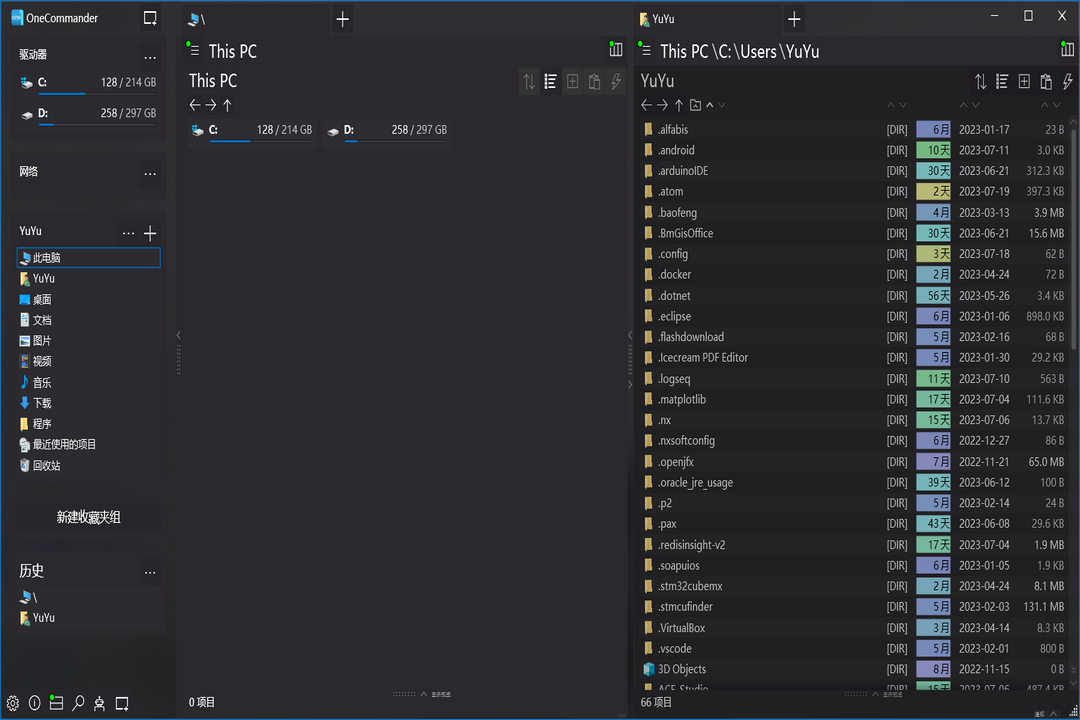1080x720 pixels.
Task: Navigate up a folder using the up arrow
Action: click(x=679, y=103)
